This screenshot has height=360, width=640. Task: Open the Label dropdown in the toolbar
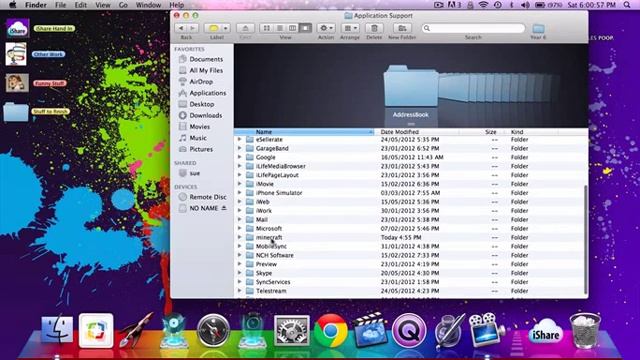pos(217,28)
